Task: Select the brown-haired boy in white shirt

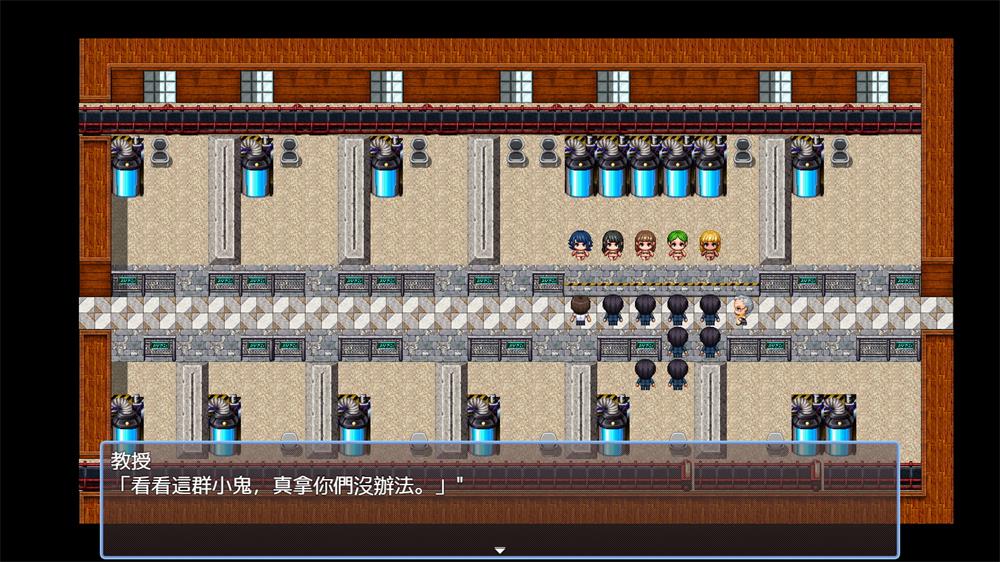Action: (x=581, y=310)
